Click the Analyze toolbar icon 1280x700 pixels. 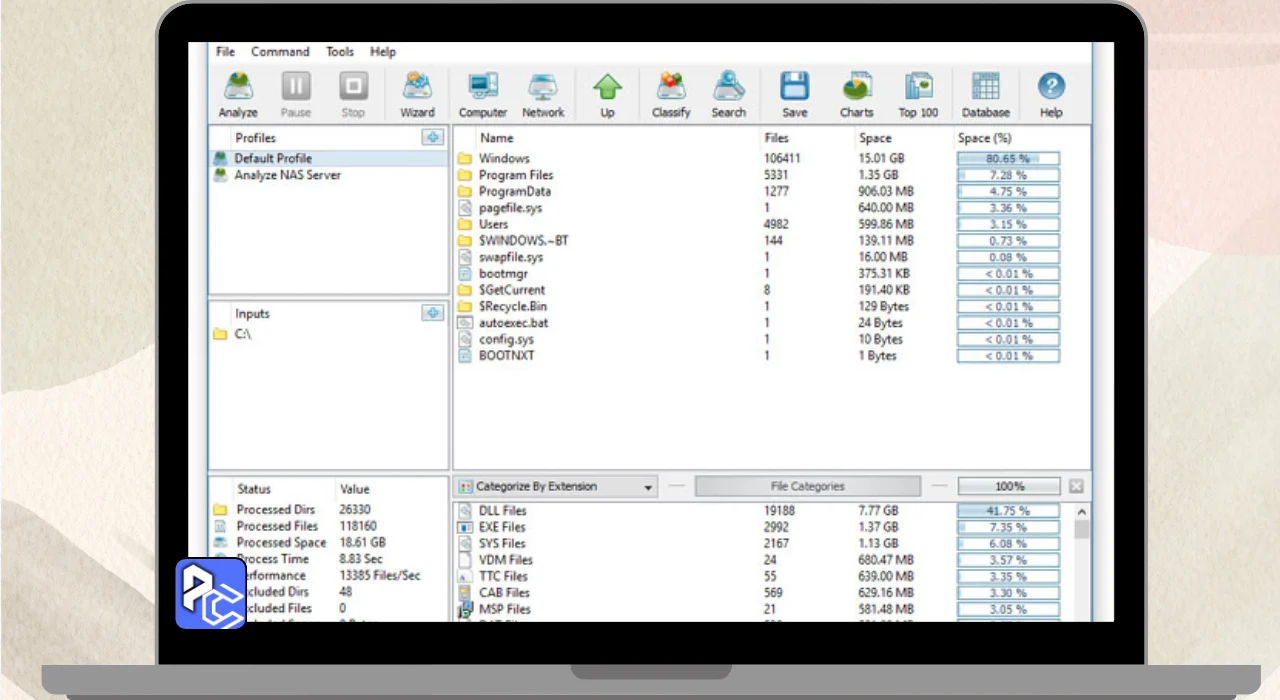[238, 94]
